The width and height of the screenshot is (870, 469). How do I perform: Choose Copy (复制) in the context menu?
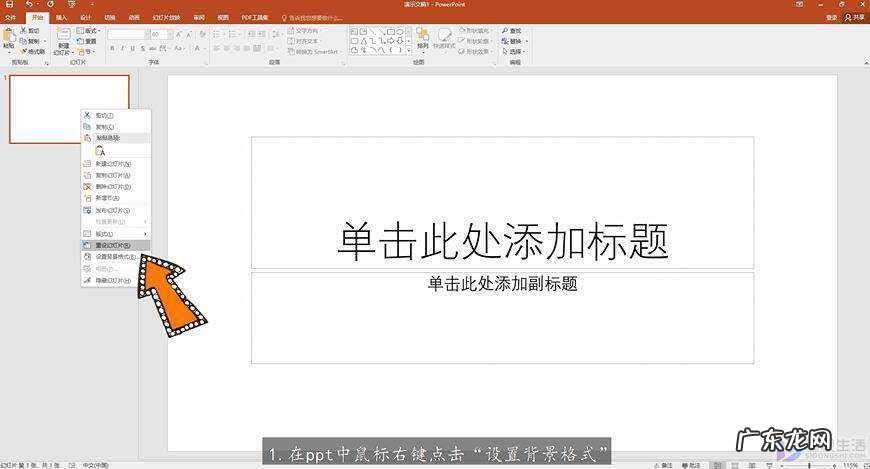pyautogui.click(x=115, y=127)
